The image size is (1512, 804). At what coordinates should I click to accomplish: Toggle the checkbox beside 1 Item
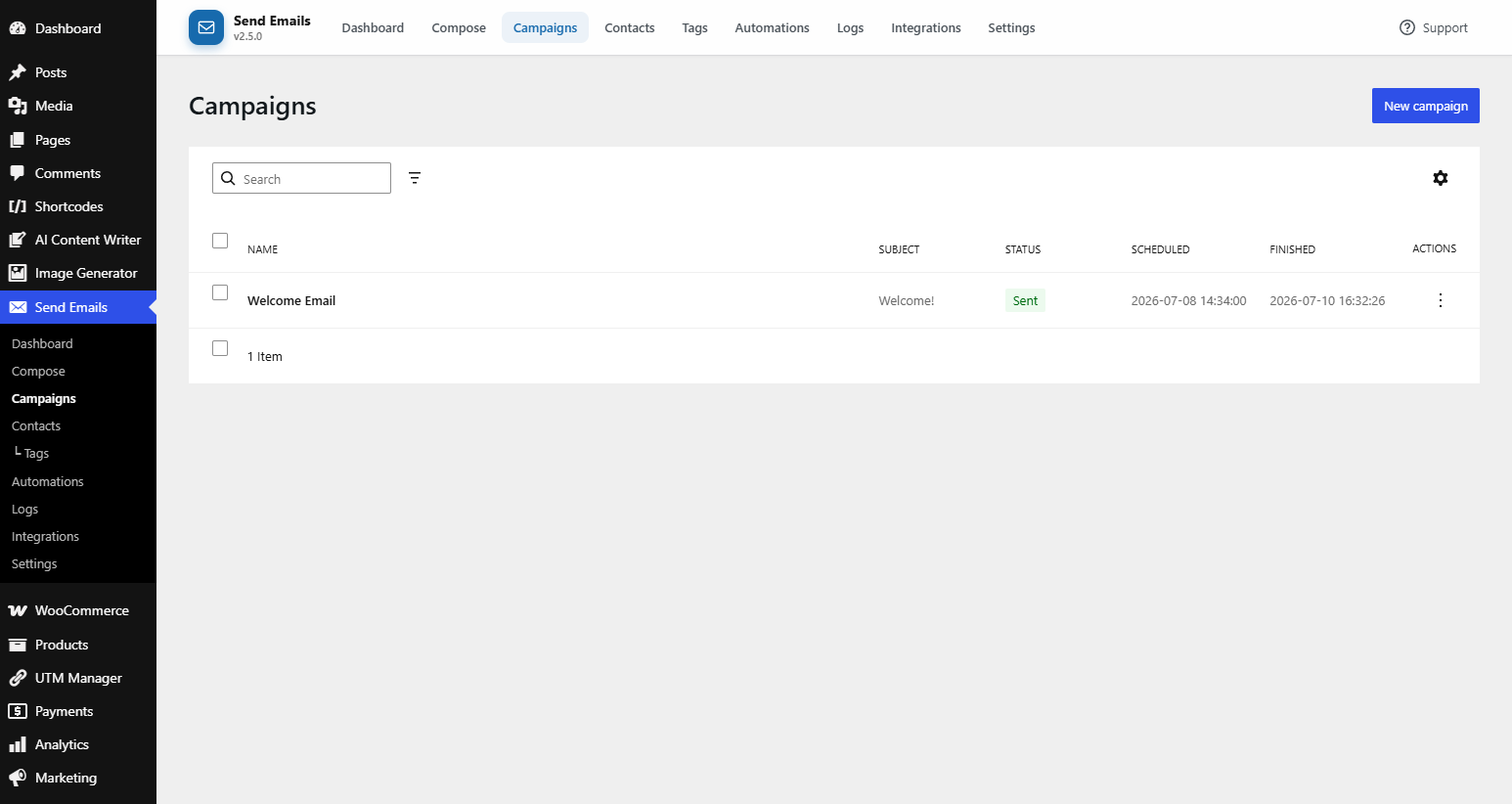pyautogui.click(x=220, y=348)
